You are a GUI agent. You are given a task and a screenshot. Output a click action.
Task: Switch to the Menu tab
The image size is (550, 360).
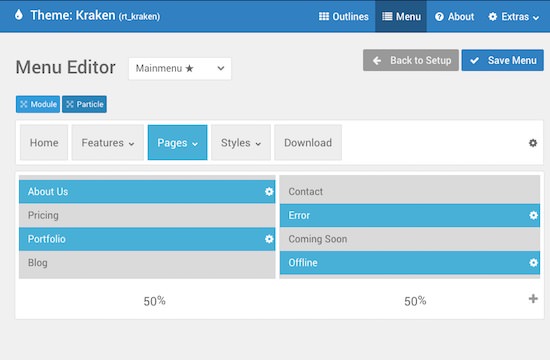(401, 16)
